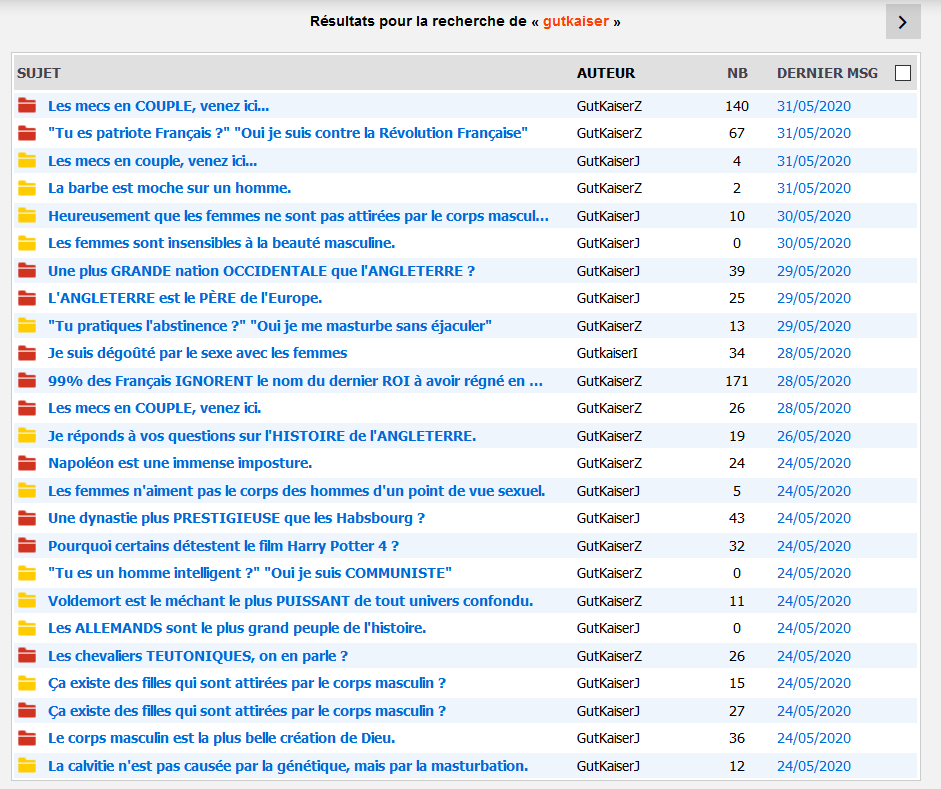Open the "Tu es patriote Français ?" topic

tap(288, 133)
